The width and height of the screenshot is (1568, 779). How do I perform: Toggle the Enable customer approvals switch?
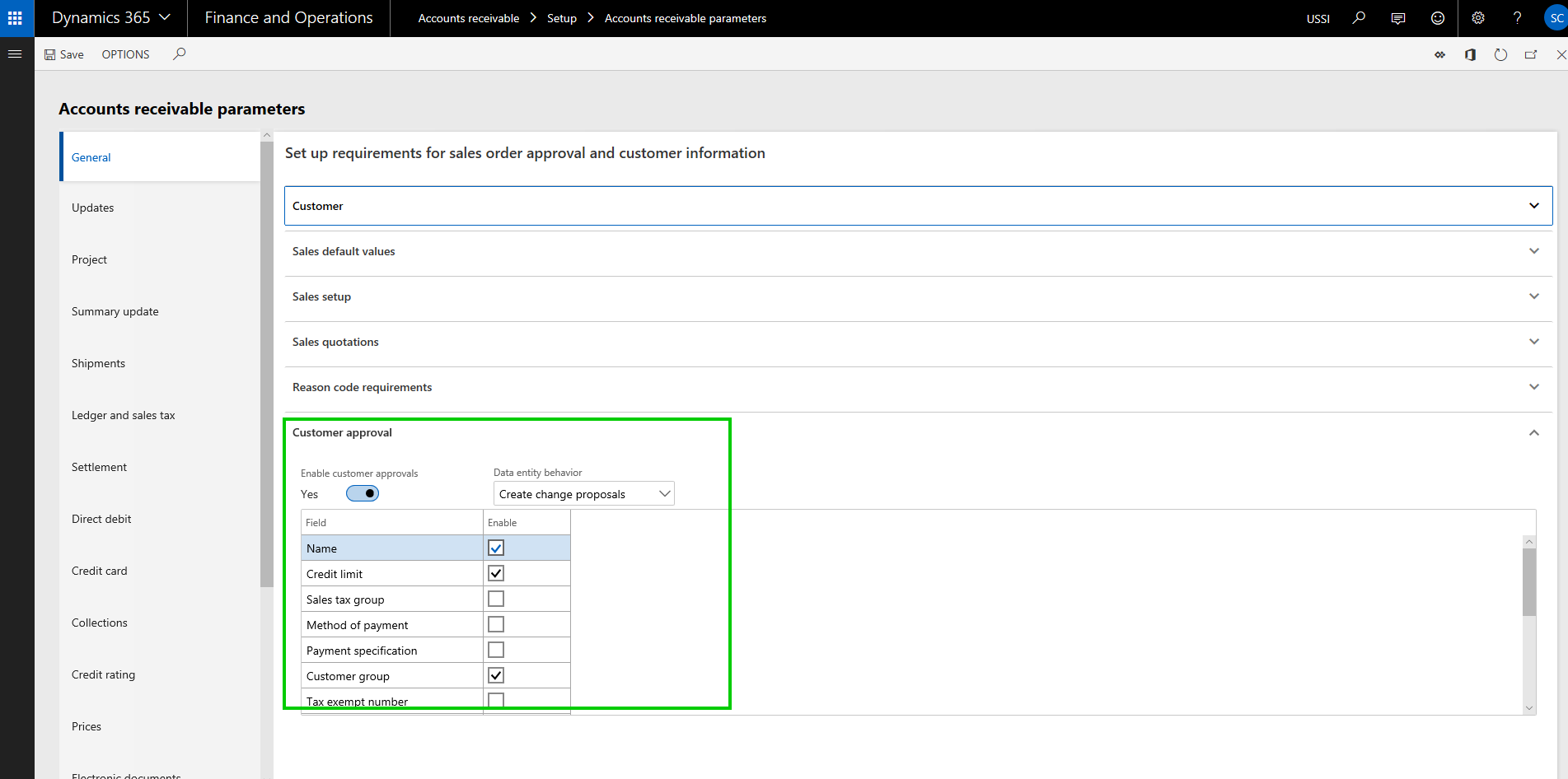coord(363,493)
